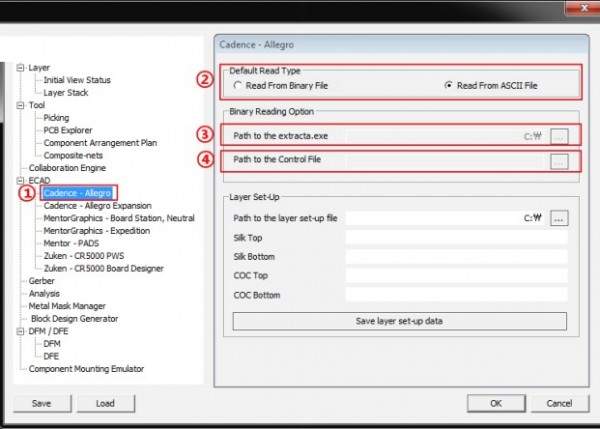This screenshot has width=600, height=429.
Task: Select Zuken - CR5000 Board Designer
Action: click(x=107, y=268)
